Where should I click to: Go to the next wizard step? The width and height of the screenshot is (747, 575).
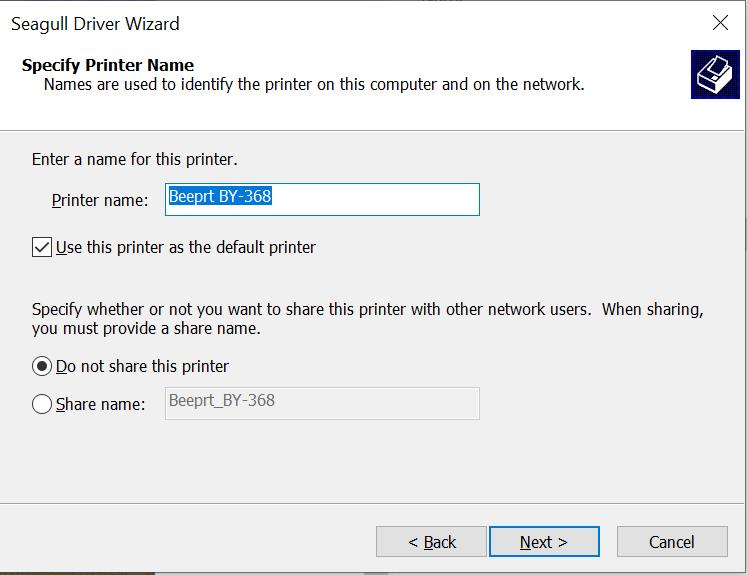tap(544, 542)
